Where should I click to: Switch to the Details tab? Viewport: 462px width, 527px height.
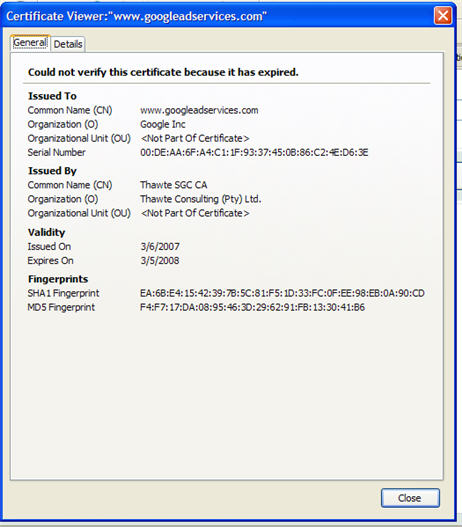tap(68, 44)
